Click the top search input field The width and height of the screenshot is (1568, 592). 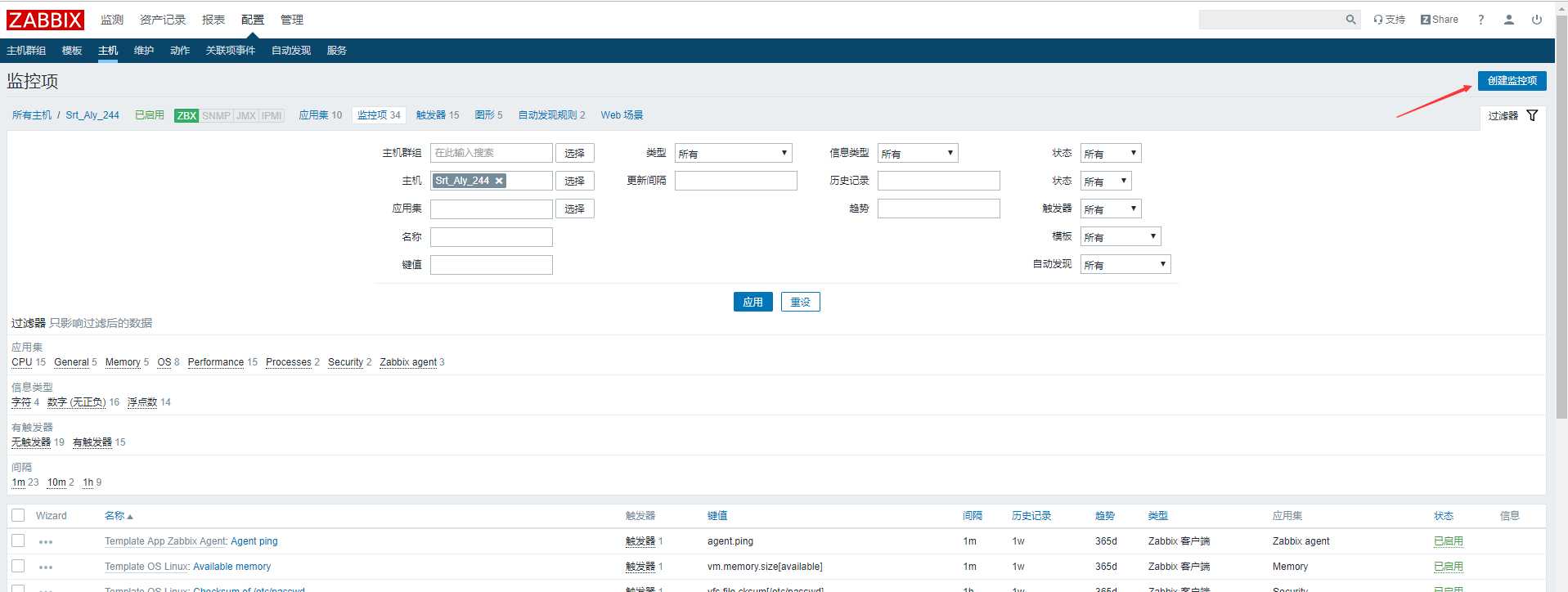tap(1271, 20)
